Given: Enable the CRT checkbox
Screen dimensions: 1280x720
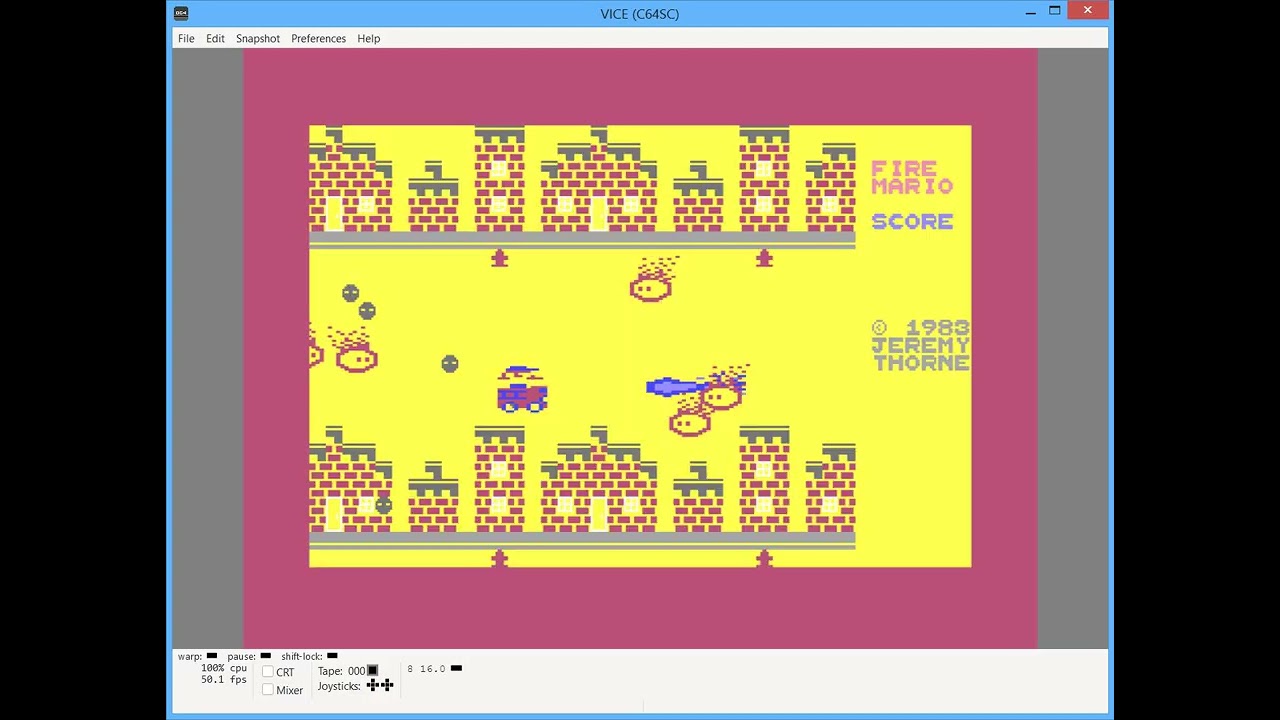Looking at the screenshot, I should pyautogui.click(x=268, y=672).
